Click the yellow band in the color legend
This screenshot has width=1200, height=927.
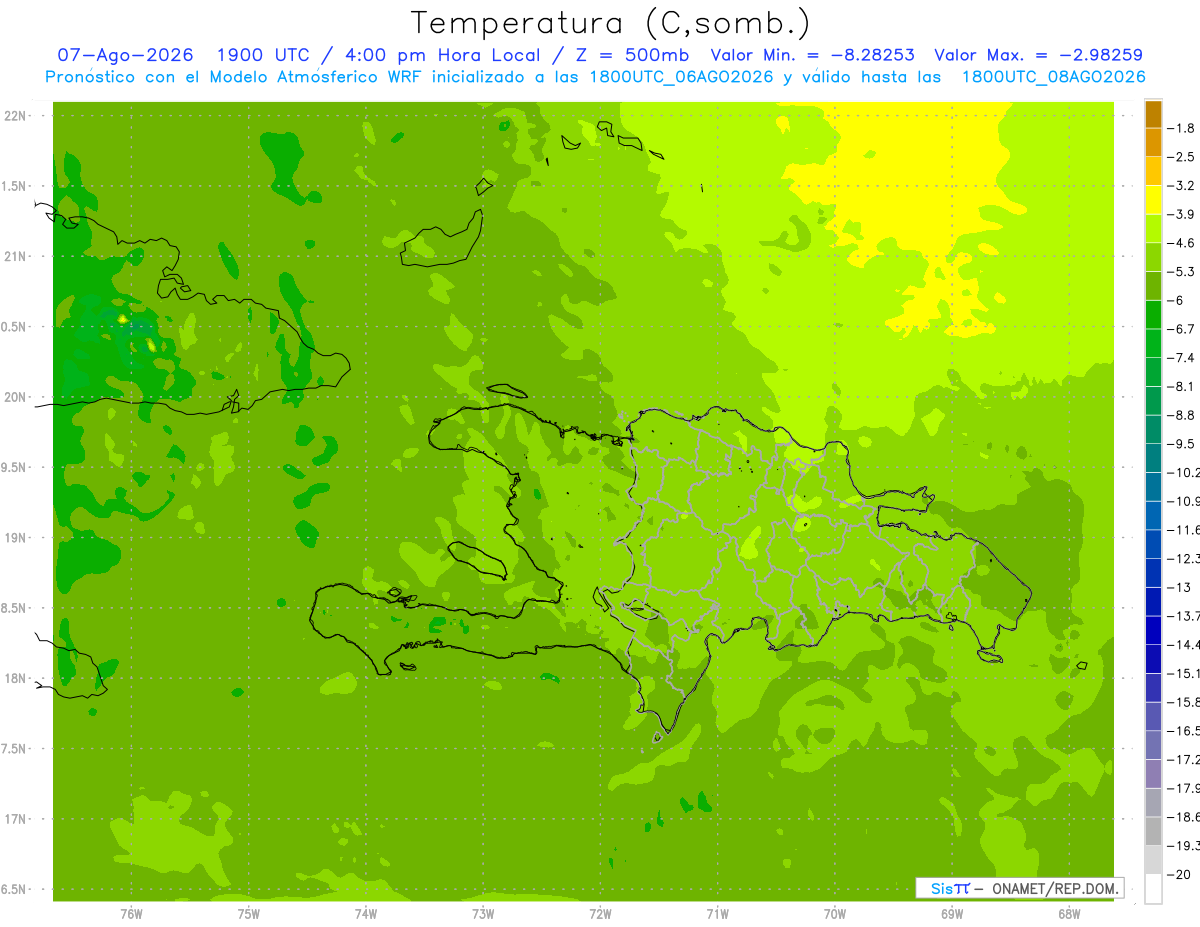pyautogui.click(x=1153, y=200)
